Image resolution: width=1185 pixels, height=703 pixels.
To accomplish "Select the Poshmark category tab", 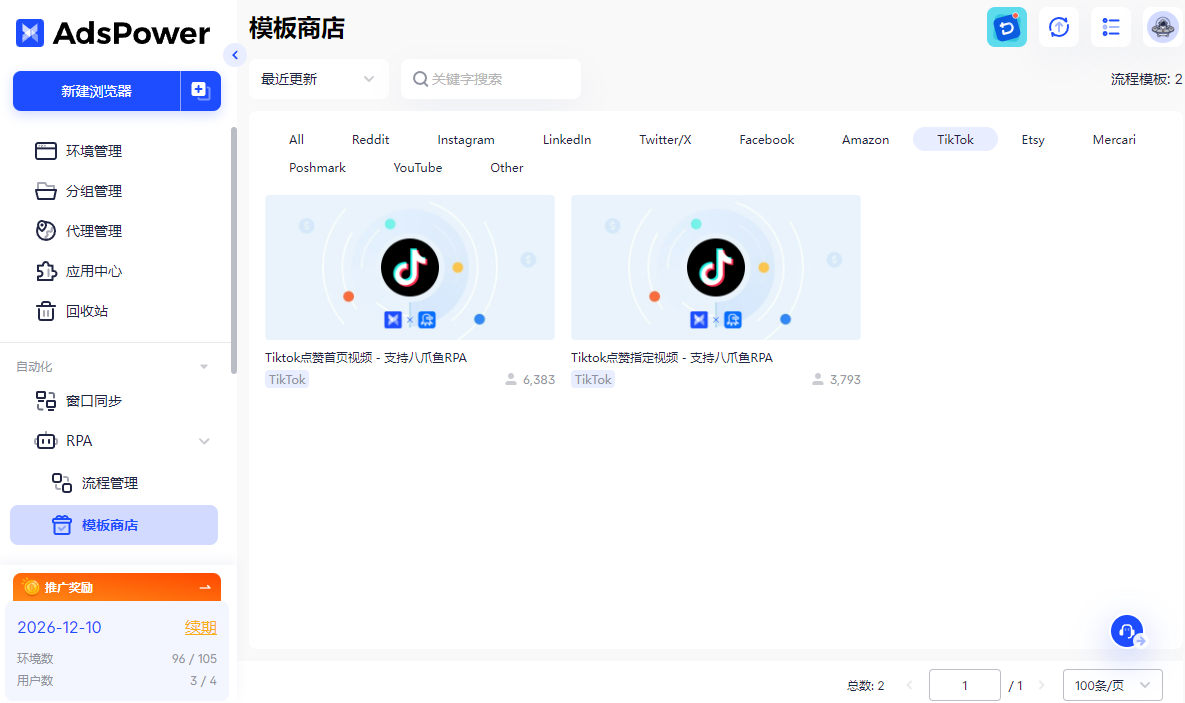I will pos(317,168).
